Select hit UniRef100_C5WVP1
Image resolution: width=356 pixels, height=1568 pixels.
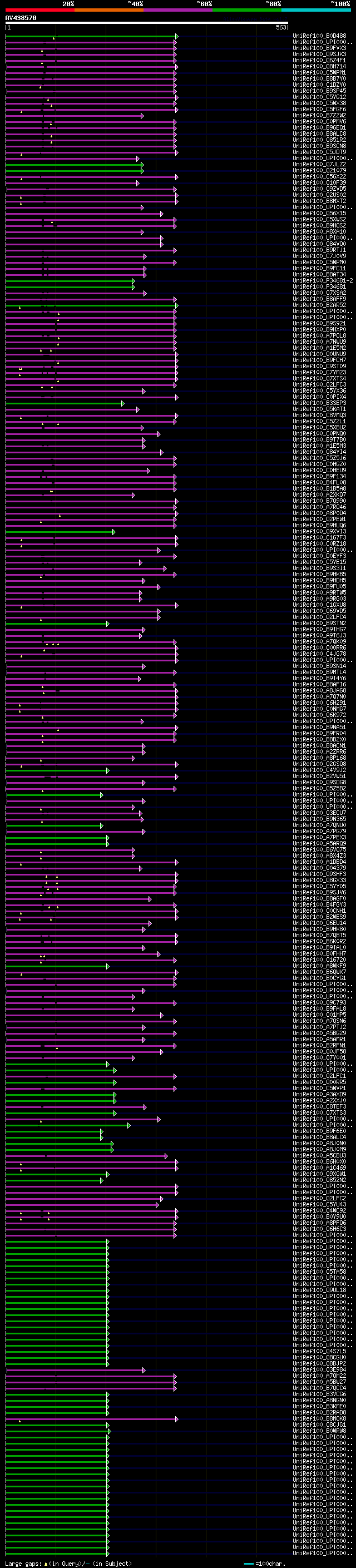[x=319, y=1089]
